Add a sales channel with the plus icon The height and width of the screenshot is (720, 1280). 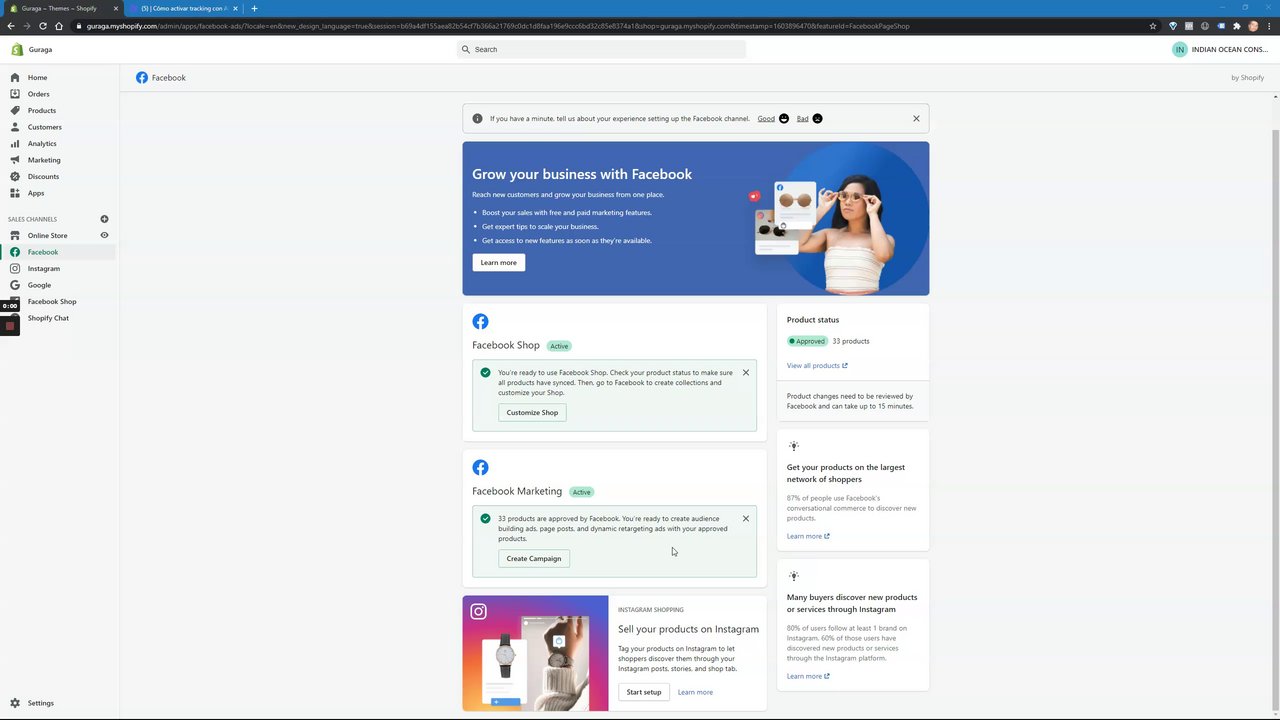104,219
